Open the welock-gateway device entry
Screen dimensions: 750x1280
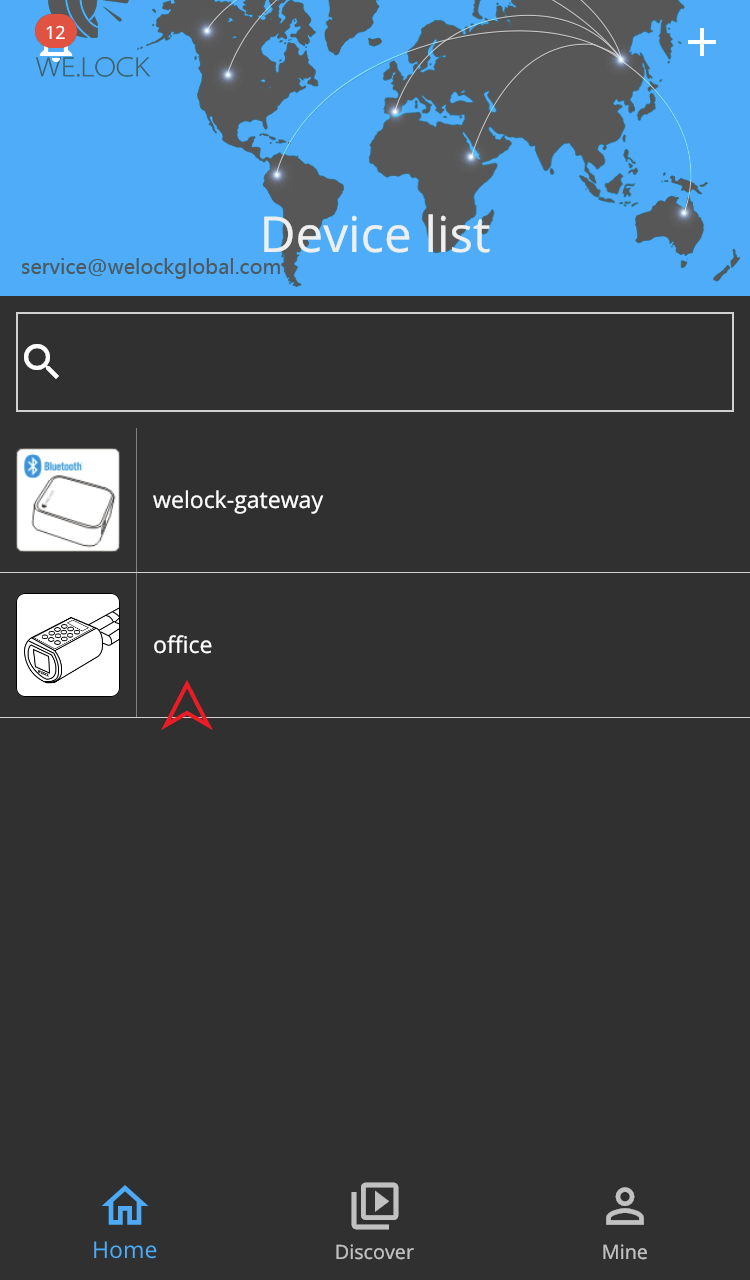tap(375, 500)
